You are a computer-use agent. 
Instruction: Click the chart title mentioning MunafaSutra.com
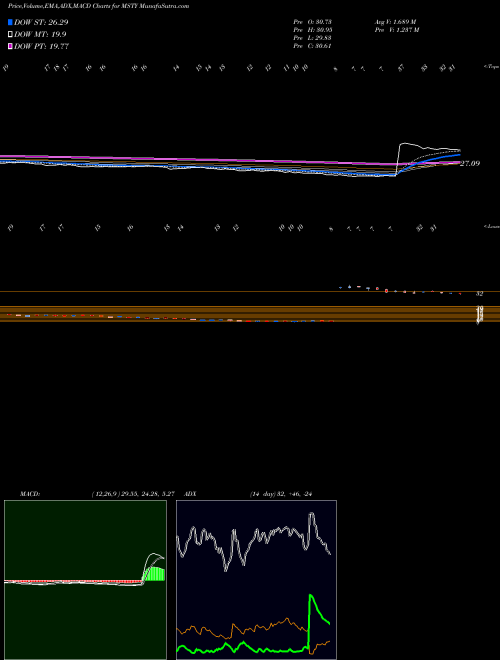point(98,6)
